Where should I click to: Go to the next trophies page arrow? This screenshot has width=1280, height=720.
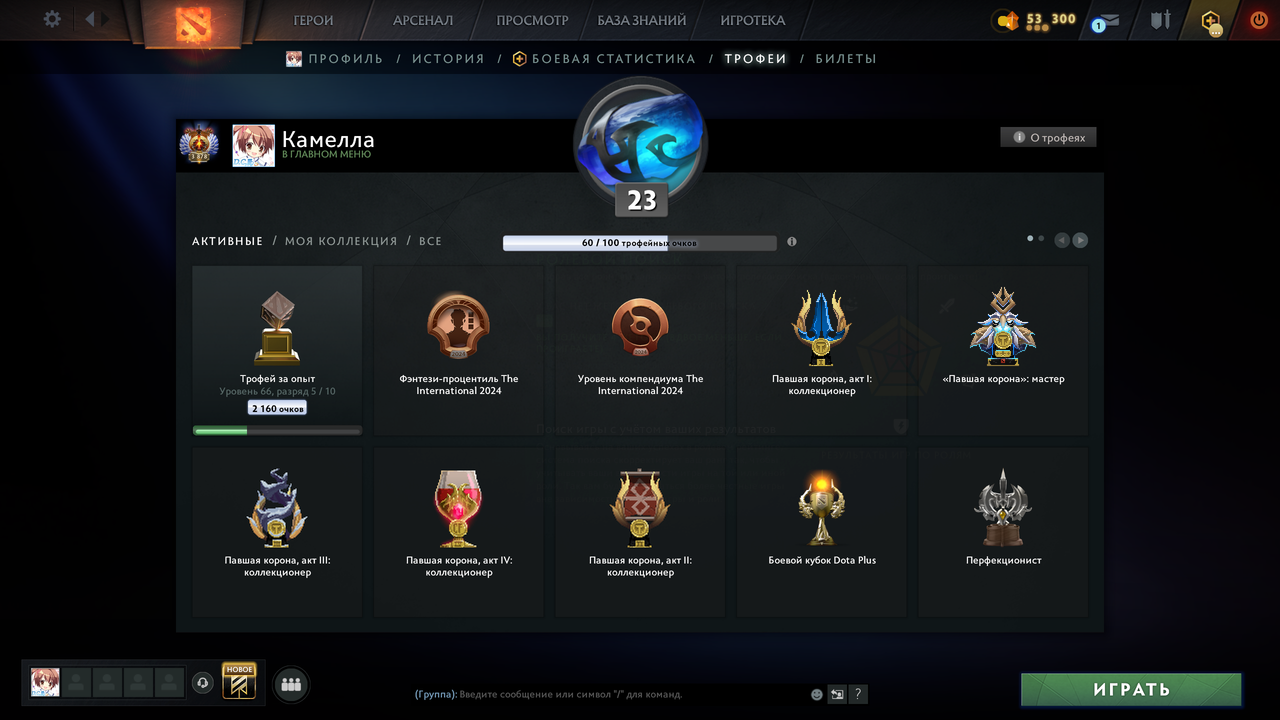[x=1081, y=240]
